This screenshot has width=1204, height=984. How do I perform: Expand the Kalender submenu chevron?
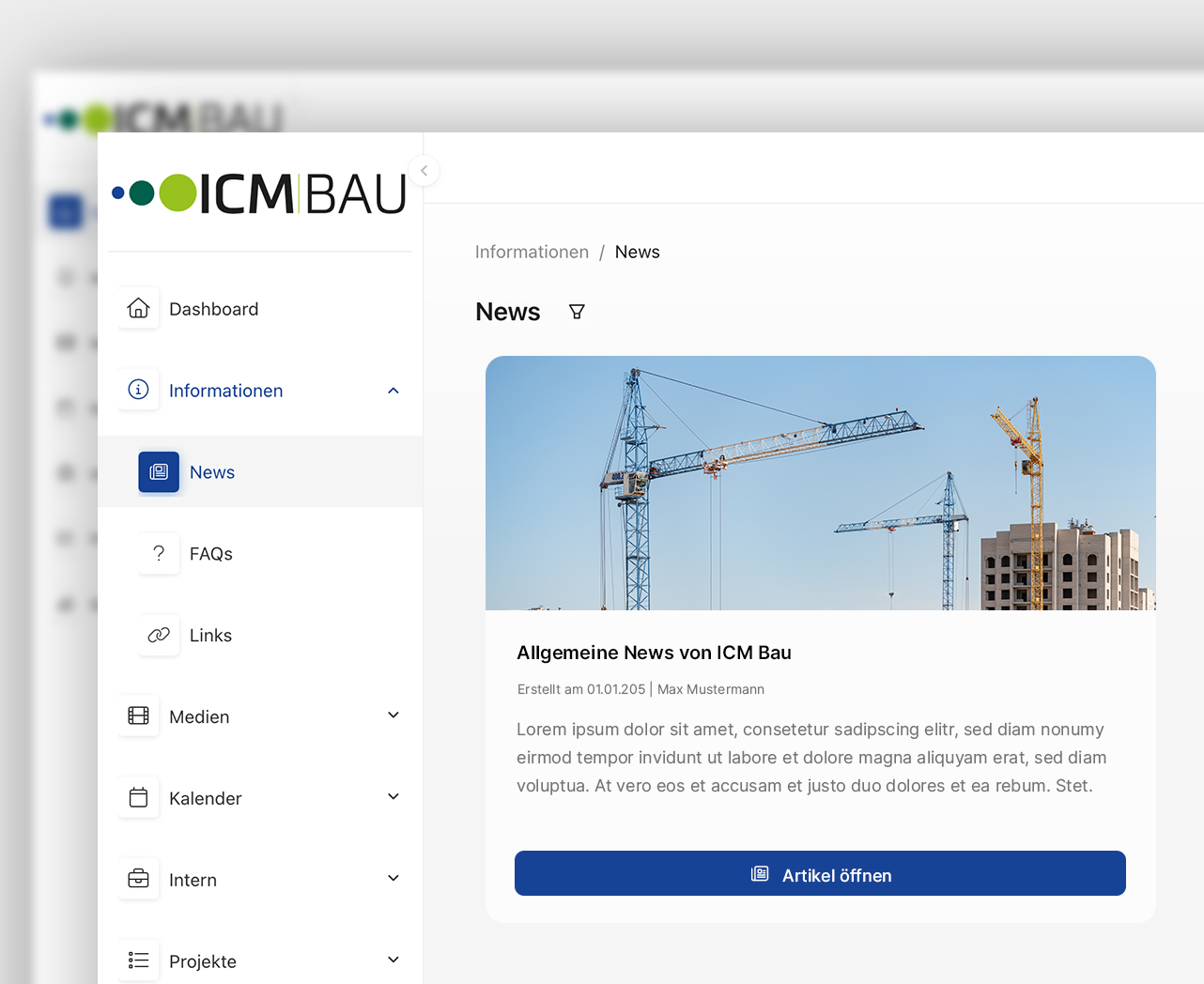pos(394,797)
